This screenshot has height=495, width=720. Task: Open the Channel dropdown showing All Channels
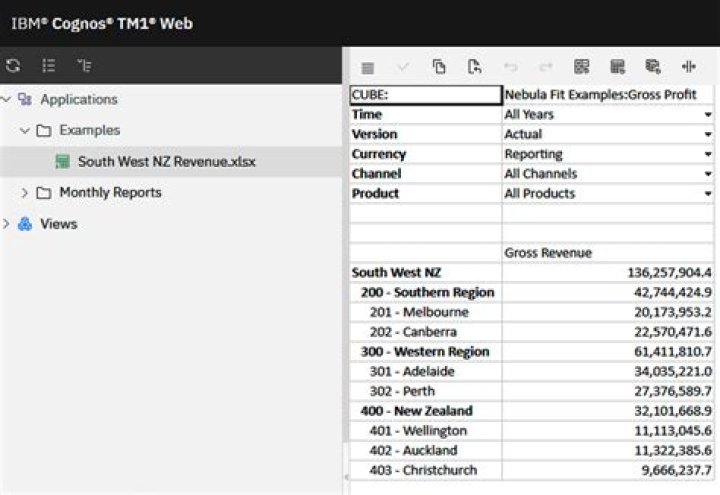[708, 174]
